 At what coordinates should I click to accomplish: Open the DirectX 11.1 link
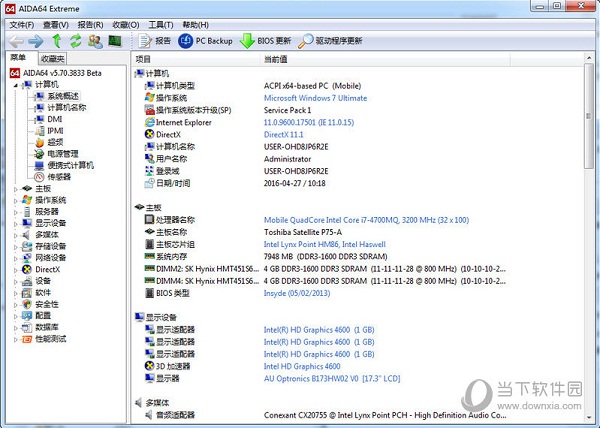(x=284, y=135)
